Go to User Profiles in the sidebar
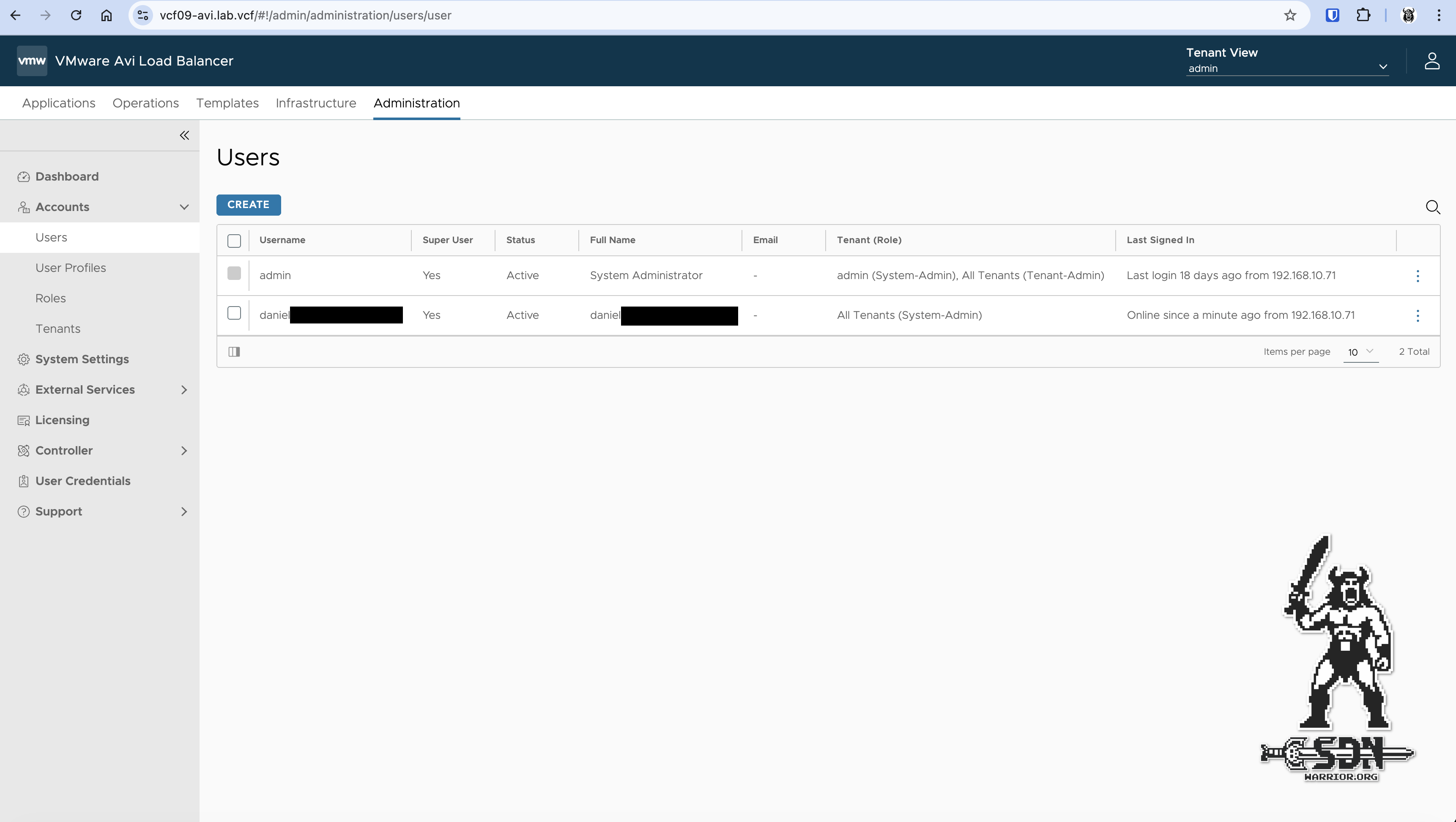 click(x=71, y=268)
